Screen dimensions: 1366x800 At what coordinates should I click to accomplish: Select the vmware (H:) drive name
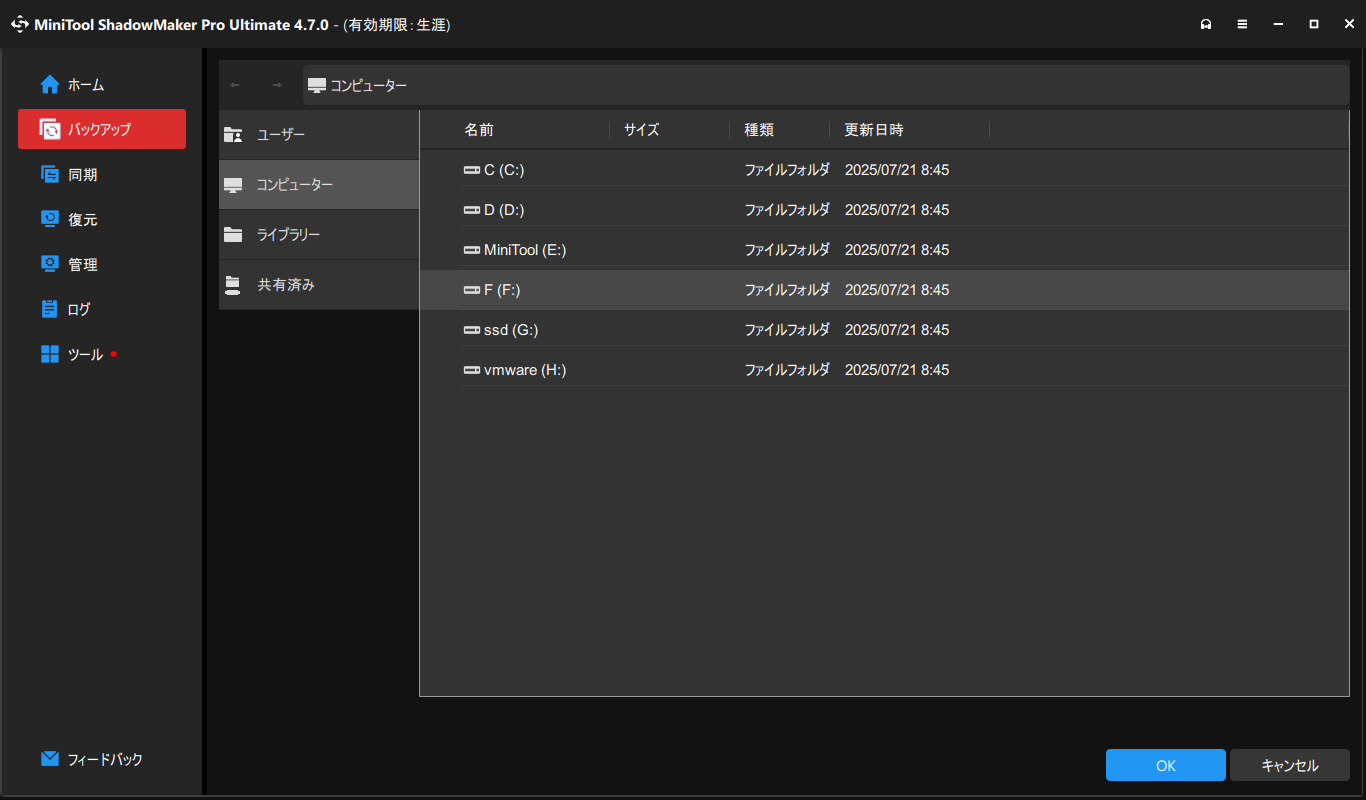(x=525, y=370)
